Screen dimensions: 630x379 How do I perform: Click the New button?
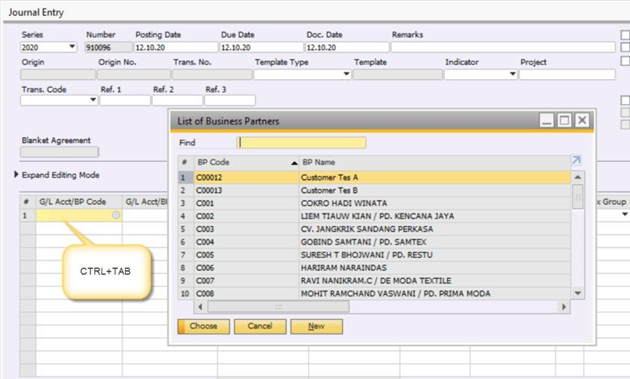(317, 326)
